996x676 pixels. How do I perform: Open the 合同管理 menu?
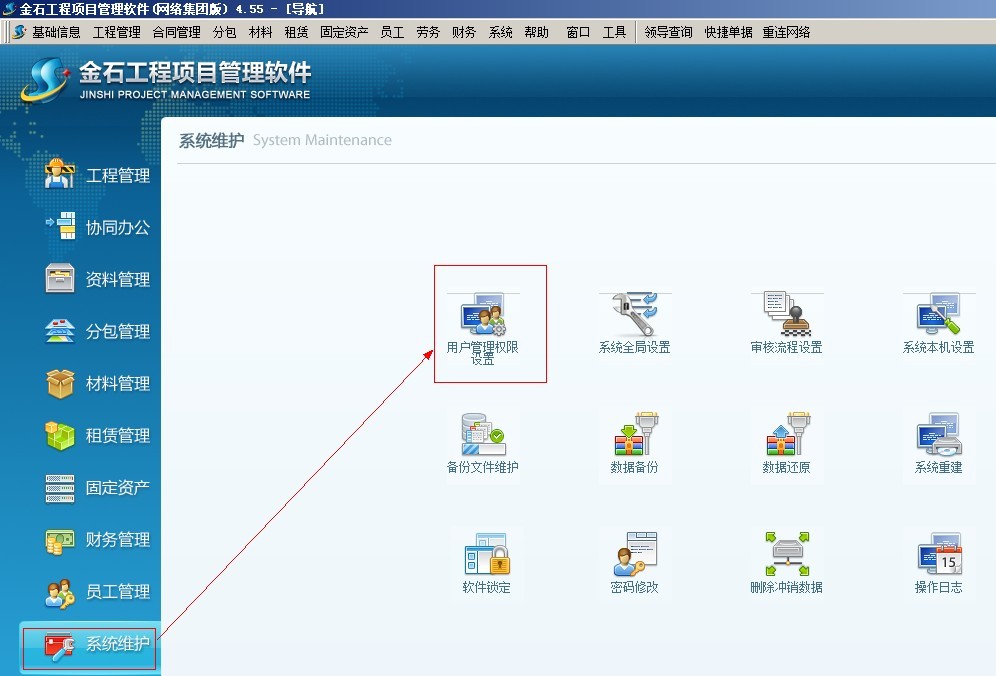(177, 32)
